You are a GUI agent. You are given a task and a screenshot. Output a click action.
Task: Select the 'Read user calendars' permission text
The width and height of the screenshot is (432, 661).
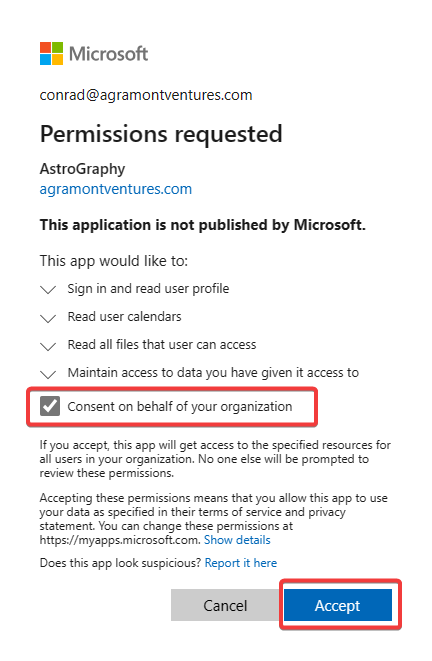(125, 317)
